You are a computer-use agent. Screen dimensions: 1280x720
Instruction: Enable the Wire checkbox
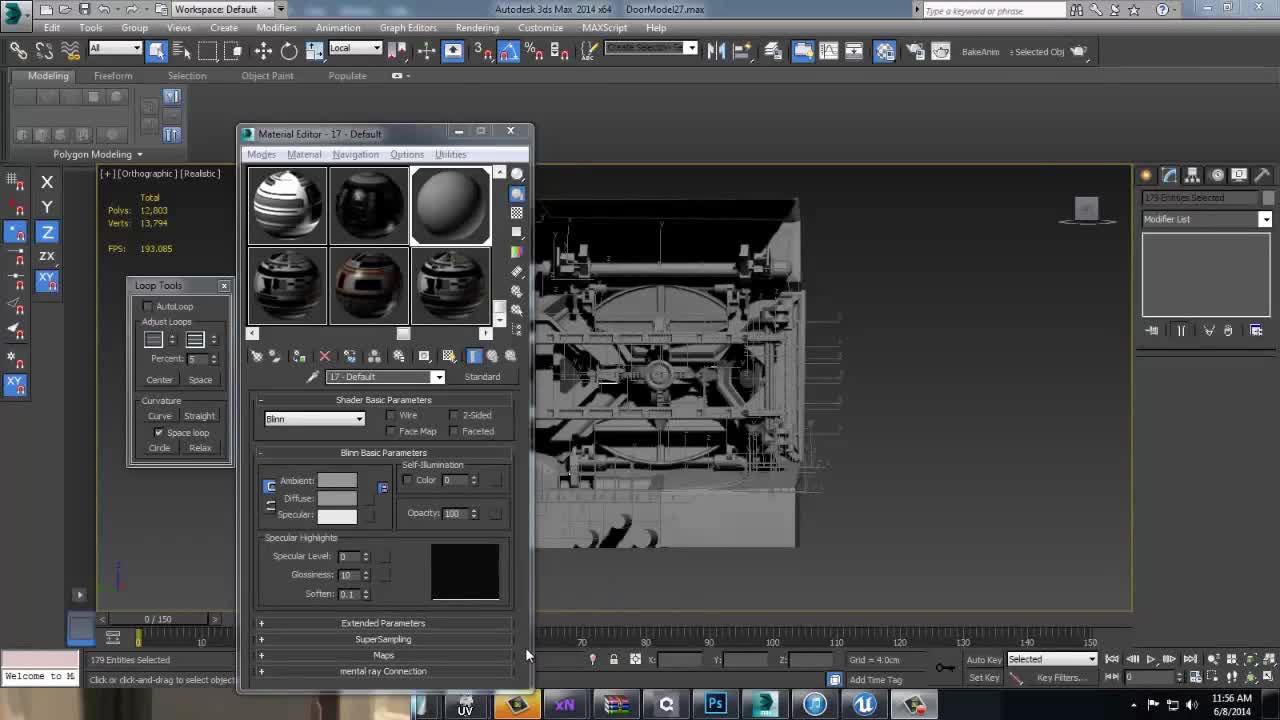[391, 415]
